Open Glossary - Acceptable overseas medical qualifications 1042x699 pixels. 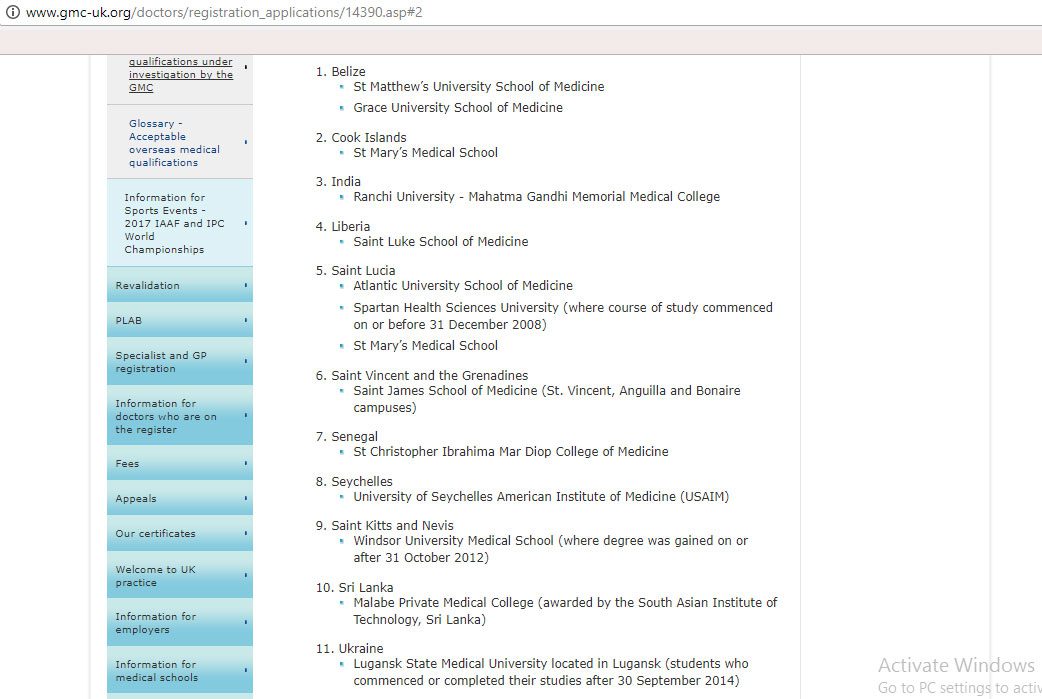pyautogui.click(x=173, y=143)
